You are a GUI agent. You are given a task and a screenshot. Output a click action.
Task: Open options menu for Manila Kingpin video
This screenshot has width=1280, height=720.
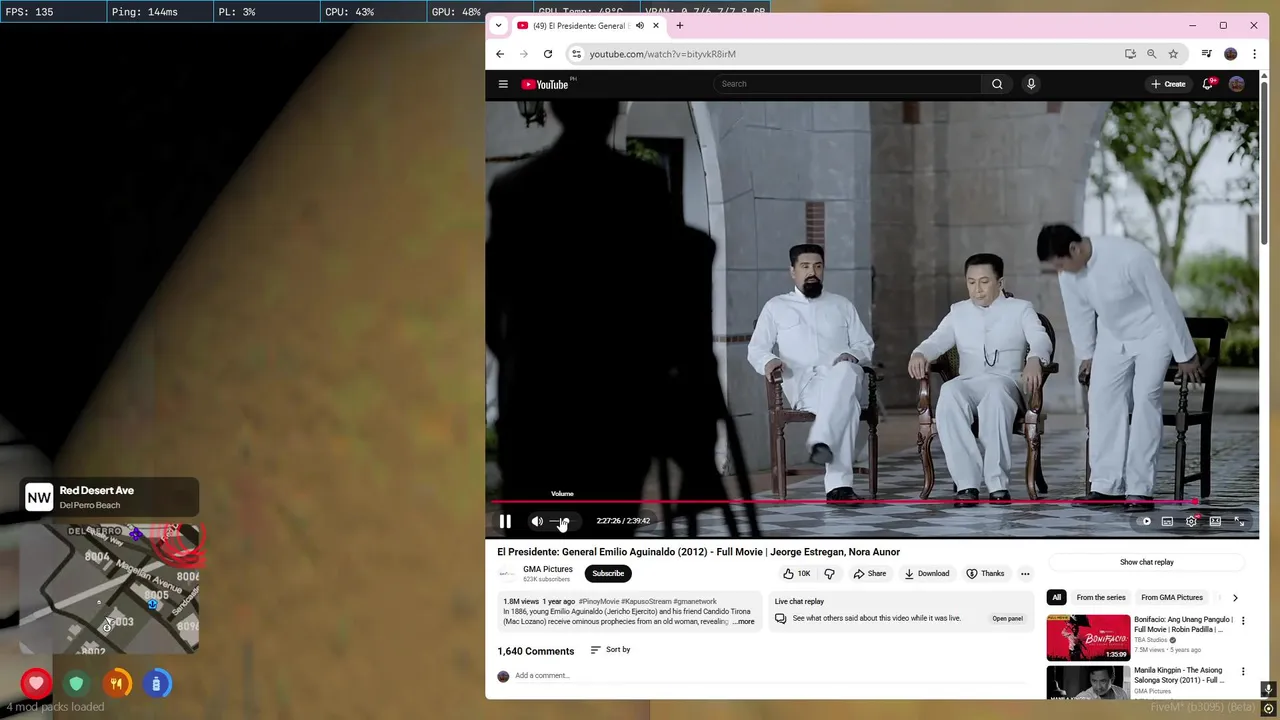[x=1243, y=672]
